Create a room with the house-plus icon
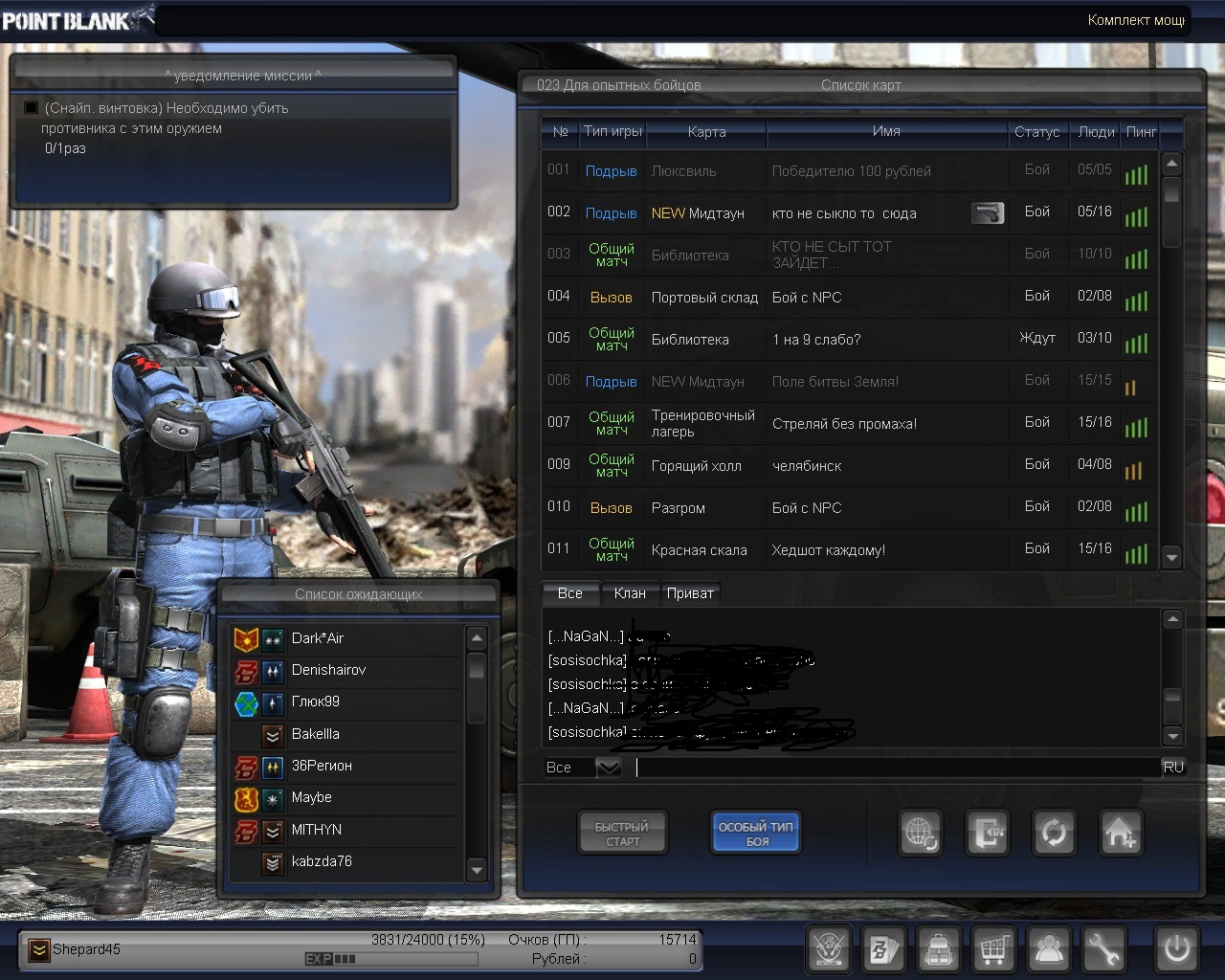The width and height of the screenshot is (1225, 980). coord(1120,833)
